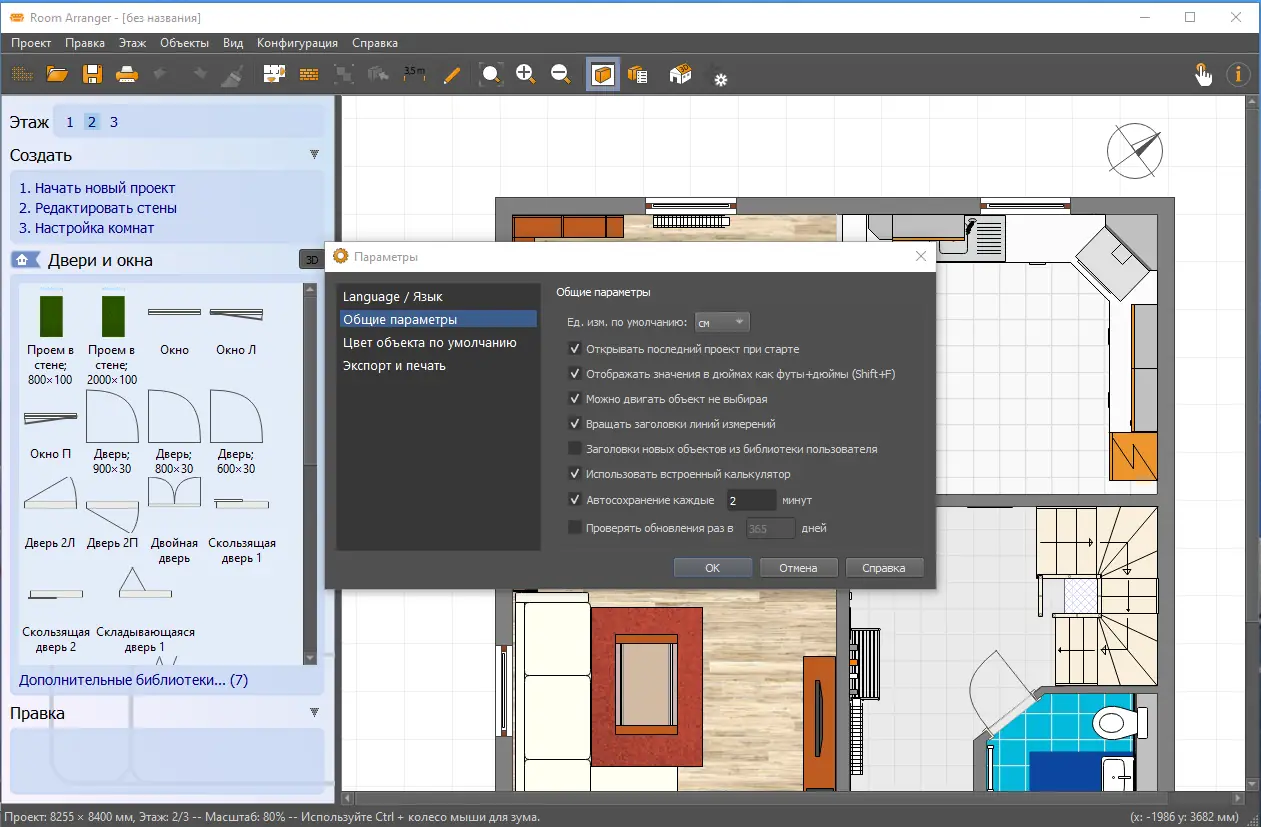The image size is (1261, 827).
Task: Select the pencil draw tool
Action: click(x=451, y=74)
